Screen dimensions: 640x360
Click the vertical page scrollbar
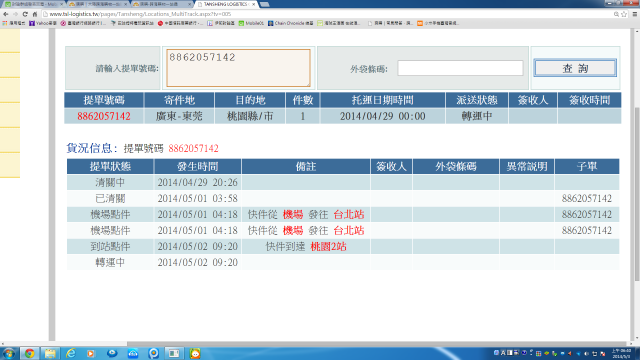click(x=637, y=194)
